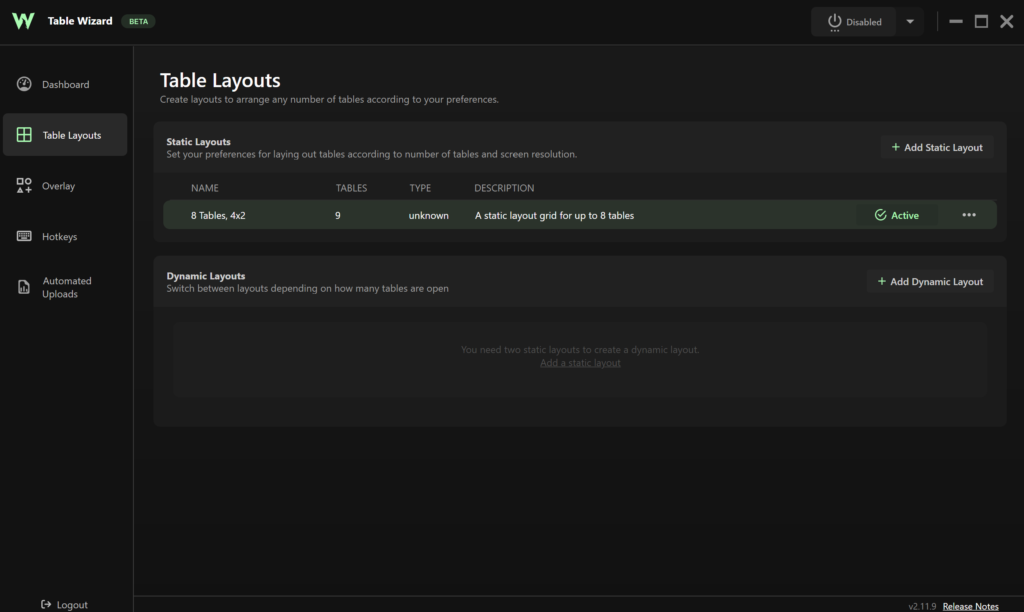Maximize the Table Wizard window
Viewport: 1024px width, 612px height.
[x=981, y=22]
